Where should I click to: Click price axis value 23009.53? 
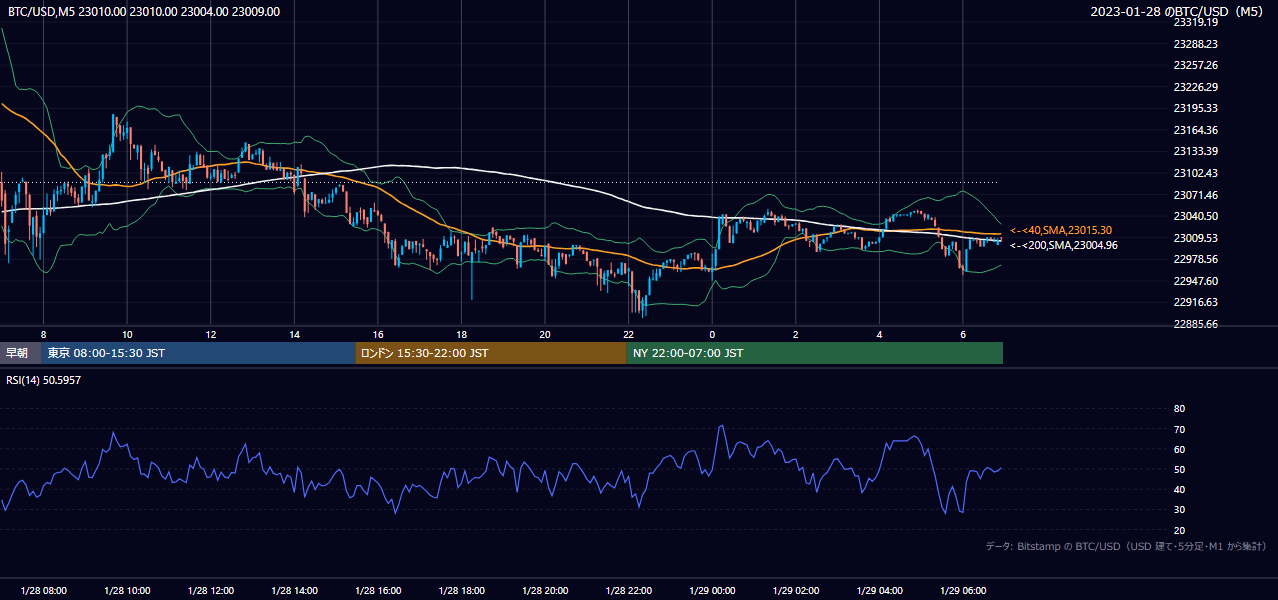[x=1196, y=238]
